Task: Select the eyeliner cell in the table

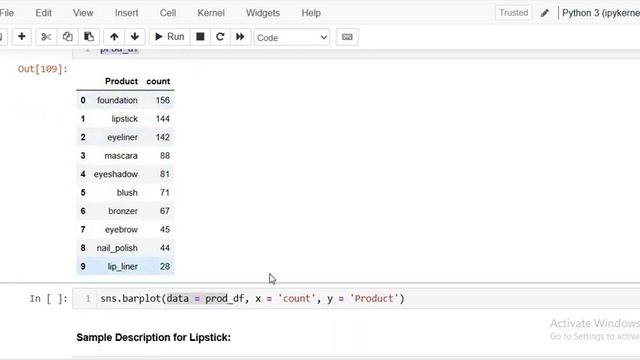Action: point(122,137)
